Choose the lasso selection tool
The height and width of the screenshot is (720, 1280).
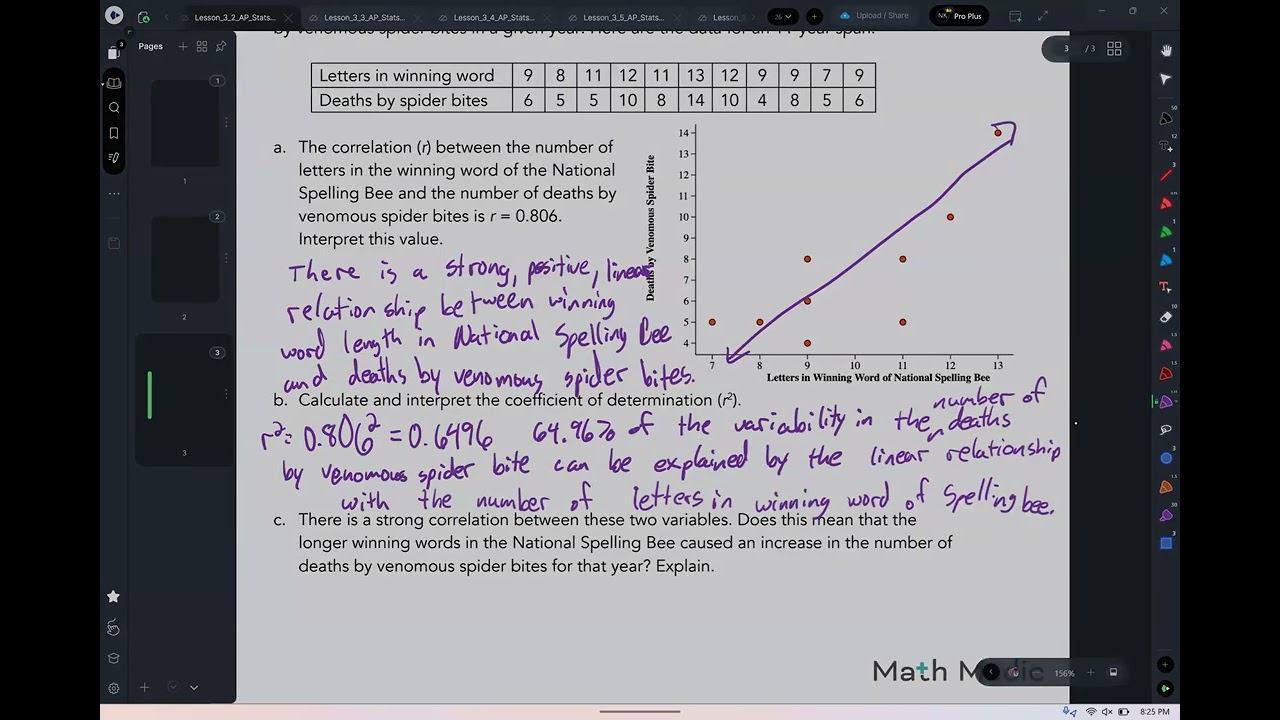1166,430
